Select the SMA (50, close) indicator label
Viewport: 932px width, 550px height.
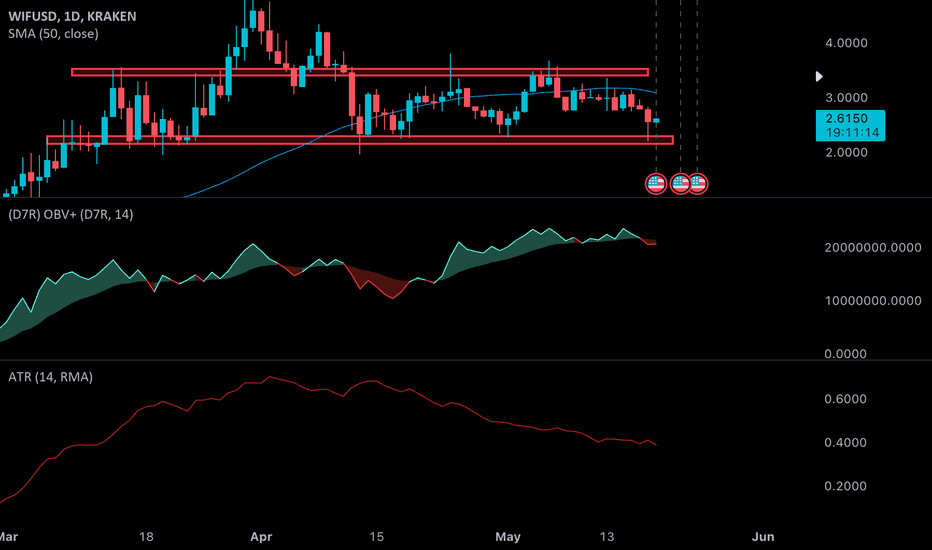(53, 34)
